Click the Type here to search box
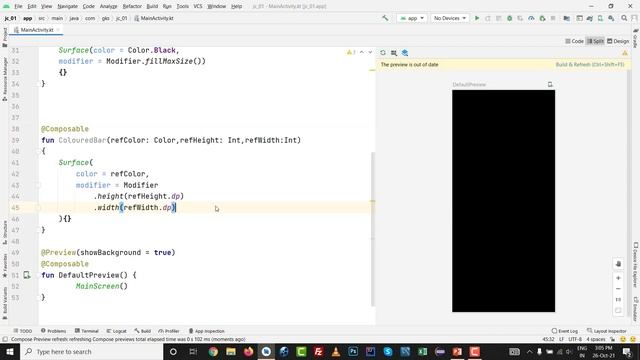This screenshot has width=640, height=360. pyautogui.click(x=91, y=351)
